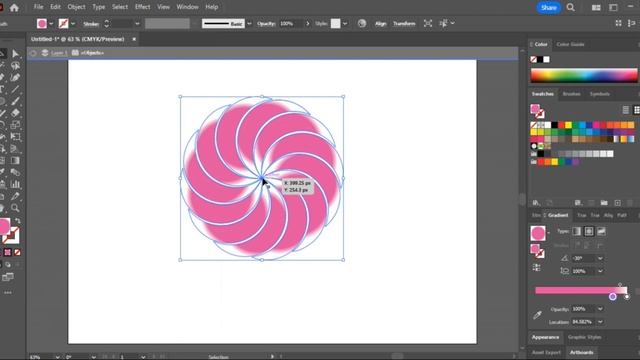Image resolution: width=640 pixels, height=360 pixels.
Task: Open the File menu
Action: pos(38,7)
